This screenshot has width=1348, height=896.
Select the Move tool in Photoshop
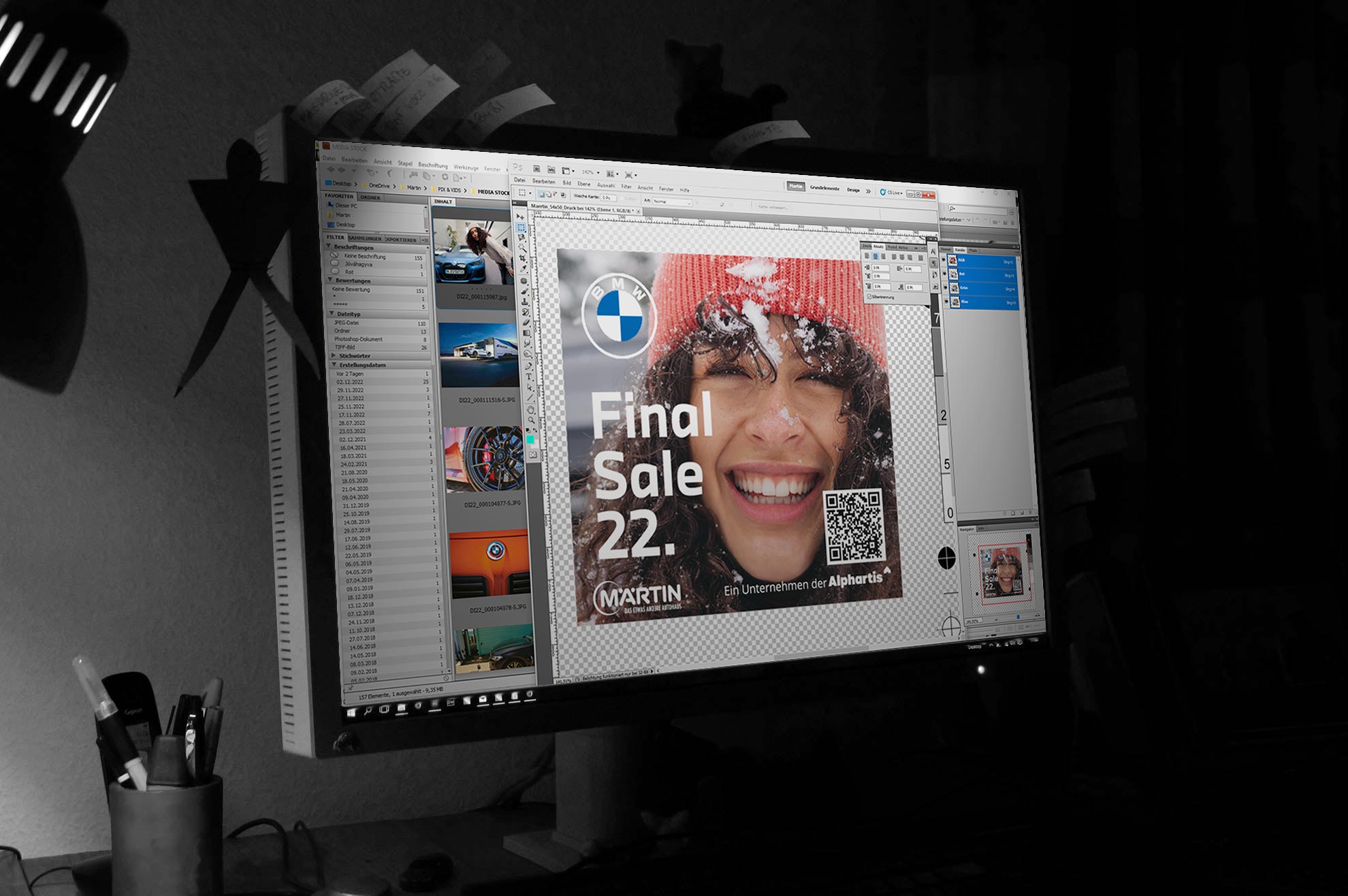[x=521, y=217]
